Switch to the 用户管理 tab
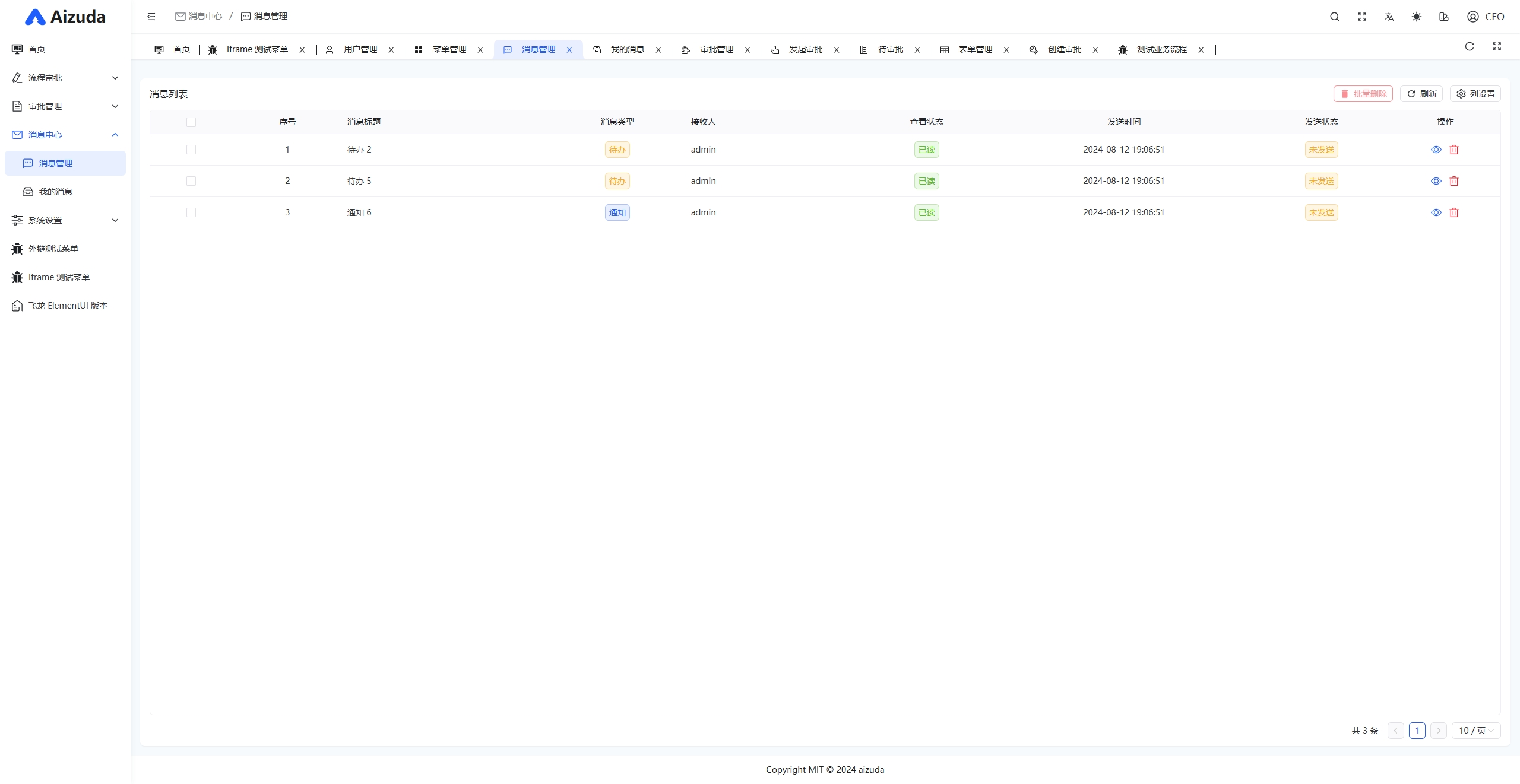 coord(360,50)
